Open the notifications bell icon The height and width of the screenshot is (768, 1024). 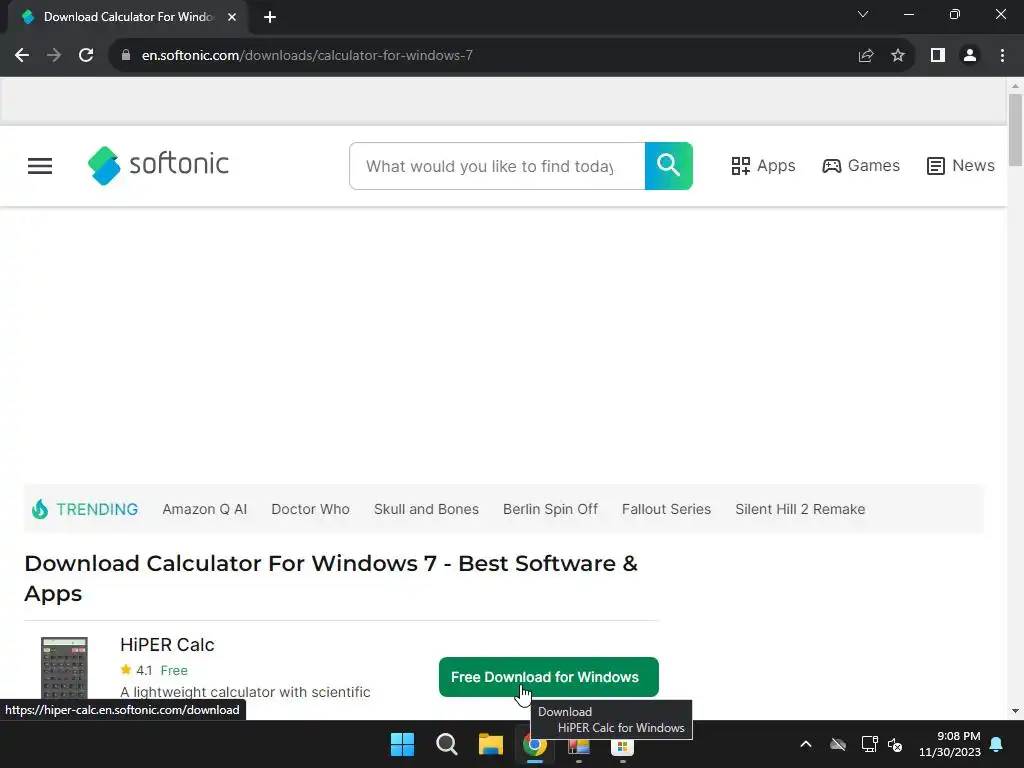pos(997,744)
